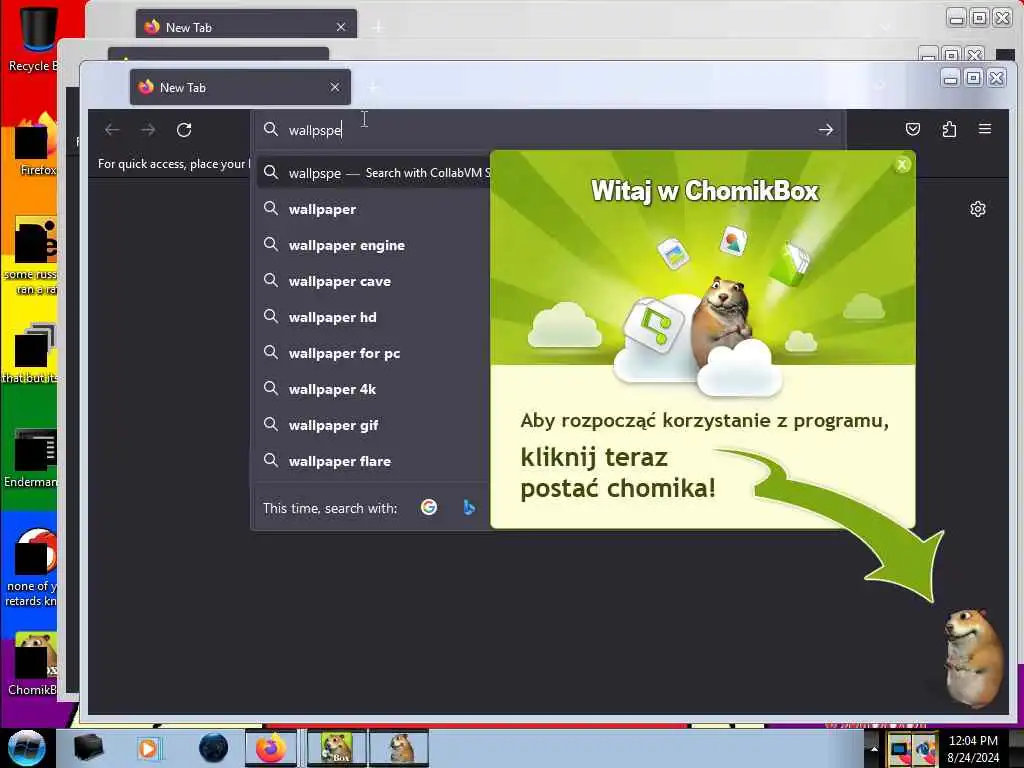The image size is (1024, 768).
Task: Open the Enderman desktop icon
Action: point(31,457)
